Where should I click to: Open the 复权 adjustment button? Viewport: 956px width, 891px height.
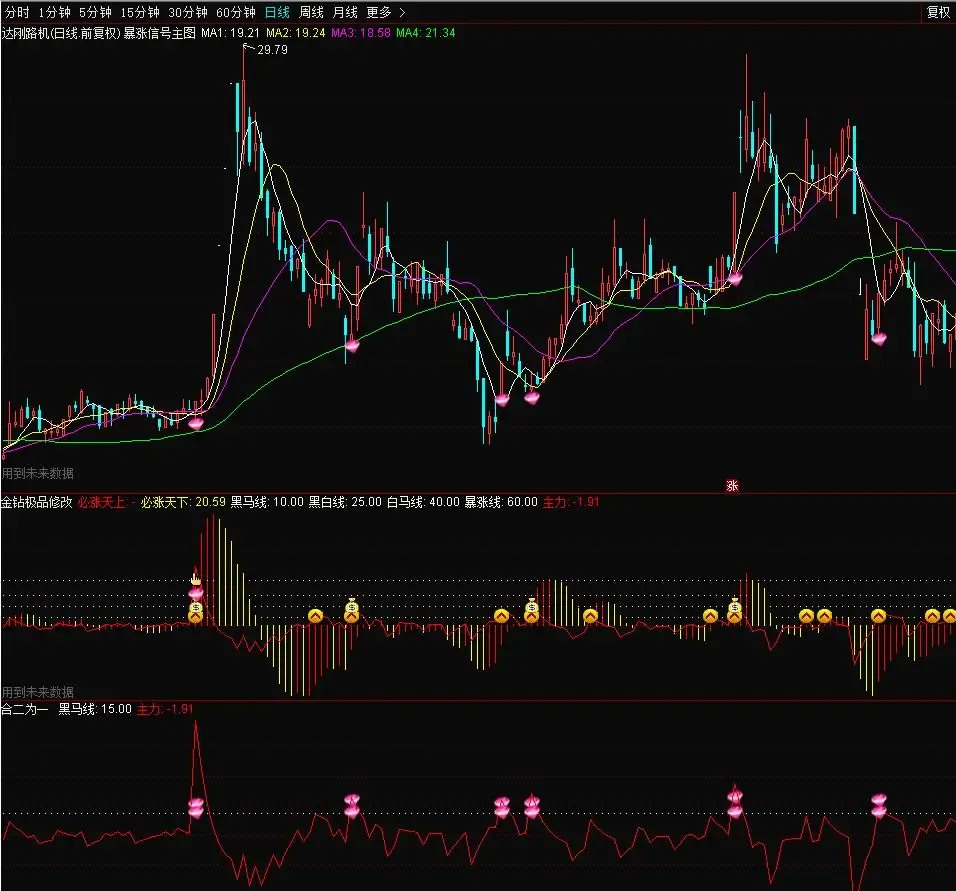[938, 12]
